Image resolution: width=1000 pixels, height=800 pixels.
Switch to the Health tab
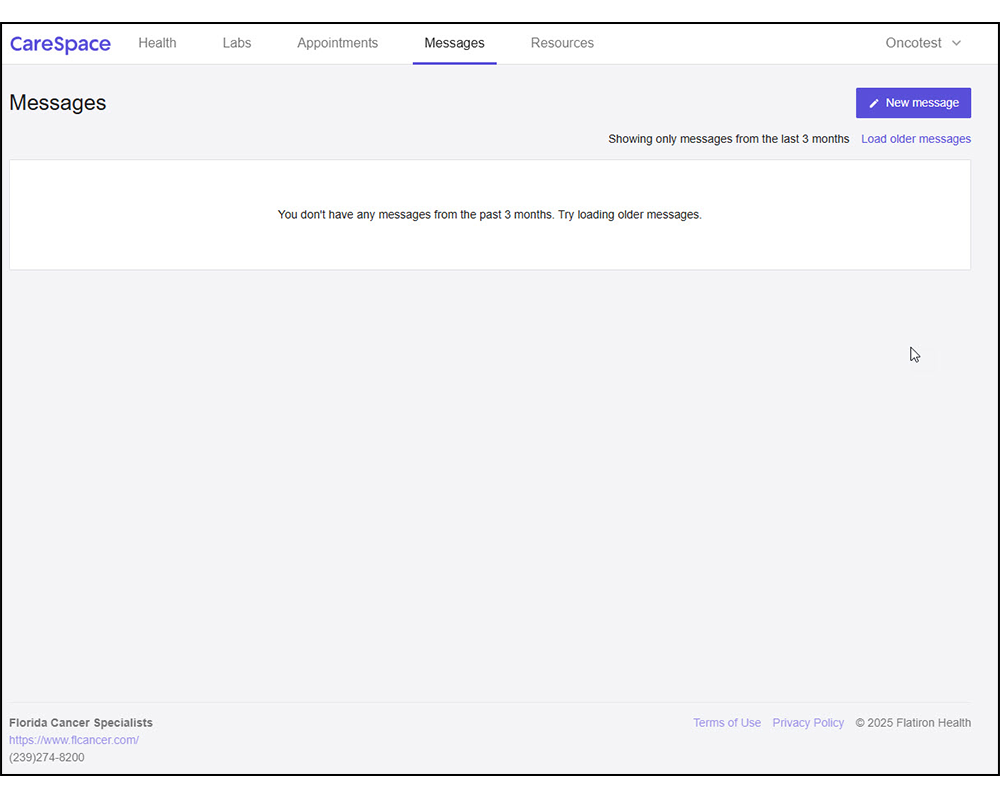click(x=156, y=43)
